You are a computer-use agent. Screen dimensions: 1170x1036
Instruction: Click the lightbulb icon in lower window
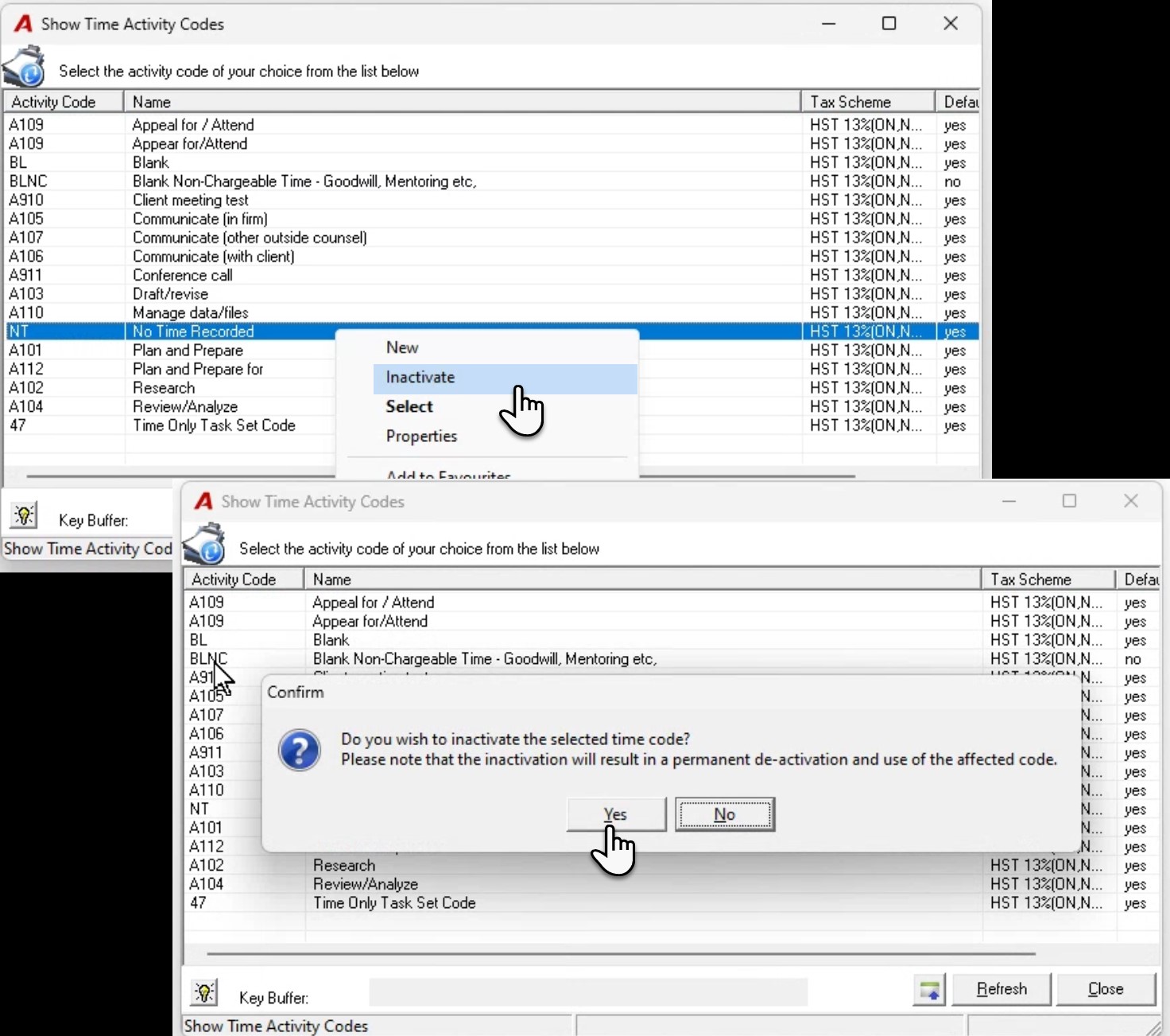[x=204, y=991]
